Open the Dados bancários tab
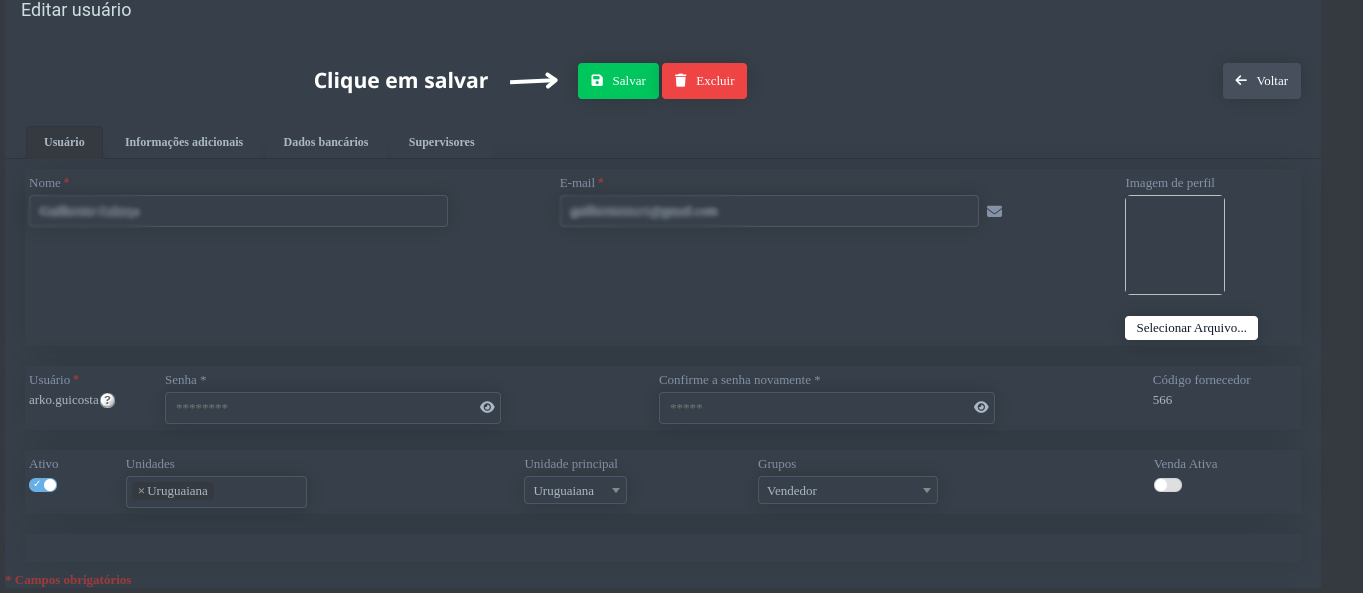Image resolution: width=1363 pixels, height=593 pixels. point(326,142)
